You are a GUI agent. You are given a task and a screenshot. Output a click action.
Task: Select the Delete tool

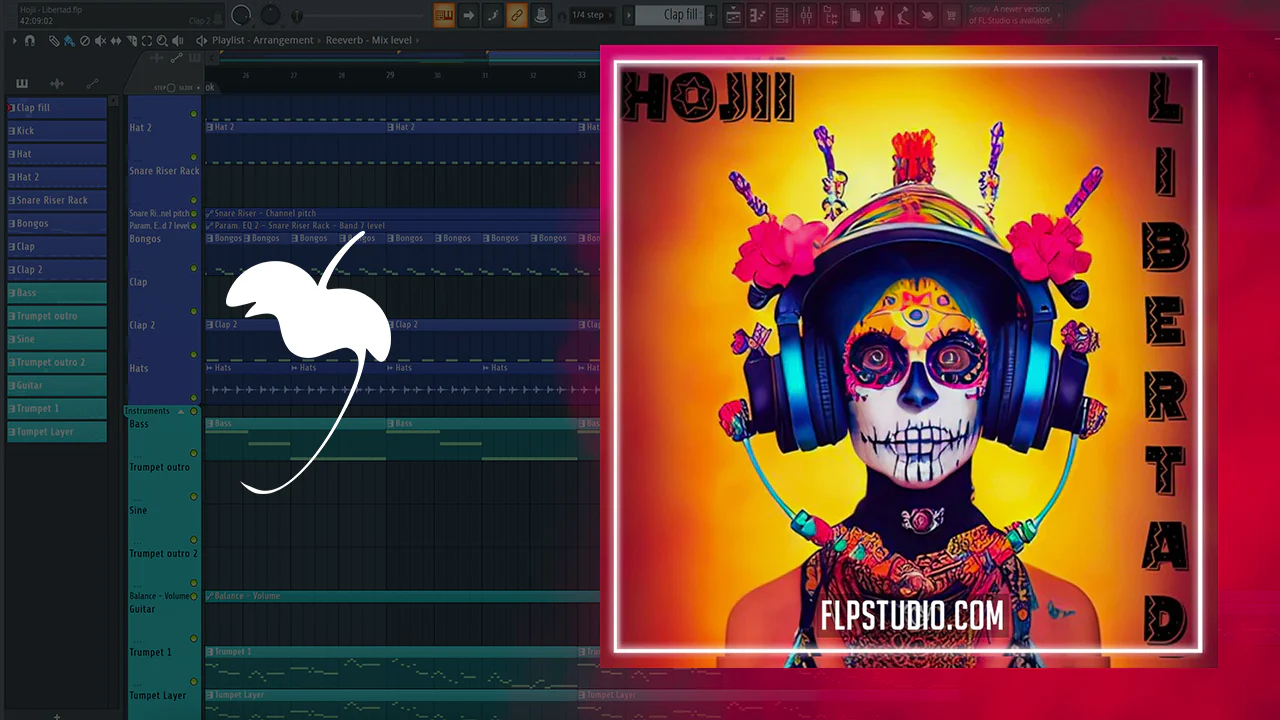tap(85, 41)
